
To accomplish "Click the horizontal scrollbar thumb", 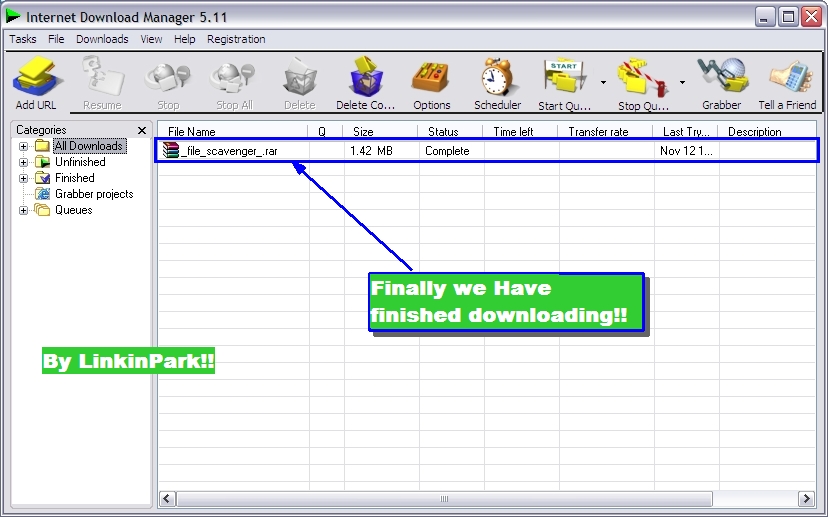I will (x=444, y=499).
